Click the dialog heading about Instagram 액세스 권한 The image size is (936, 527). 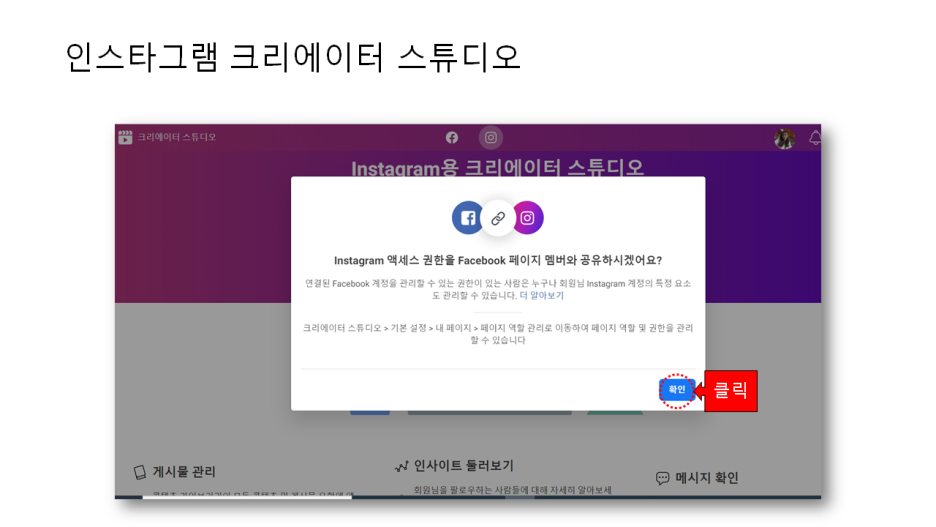coord(498,260)
